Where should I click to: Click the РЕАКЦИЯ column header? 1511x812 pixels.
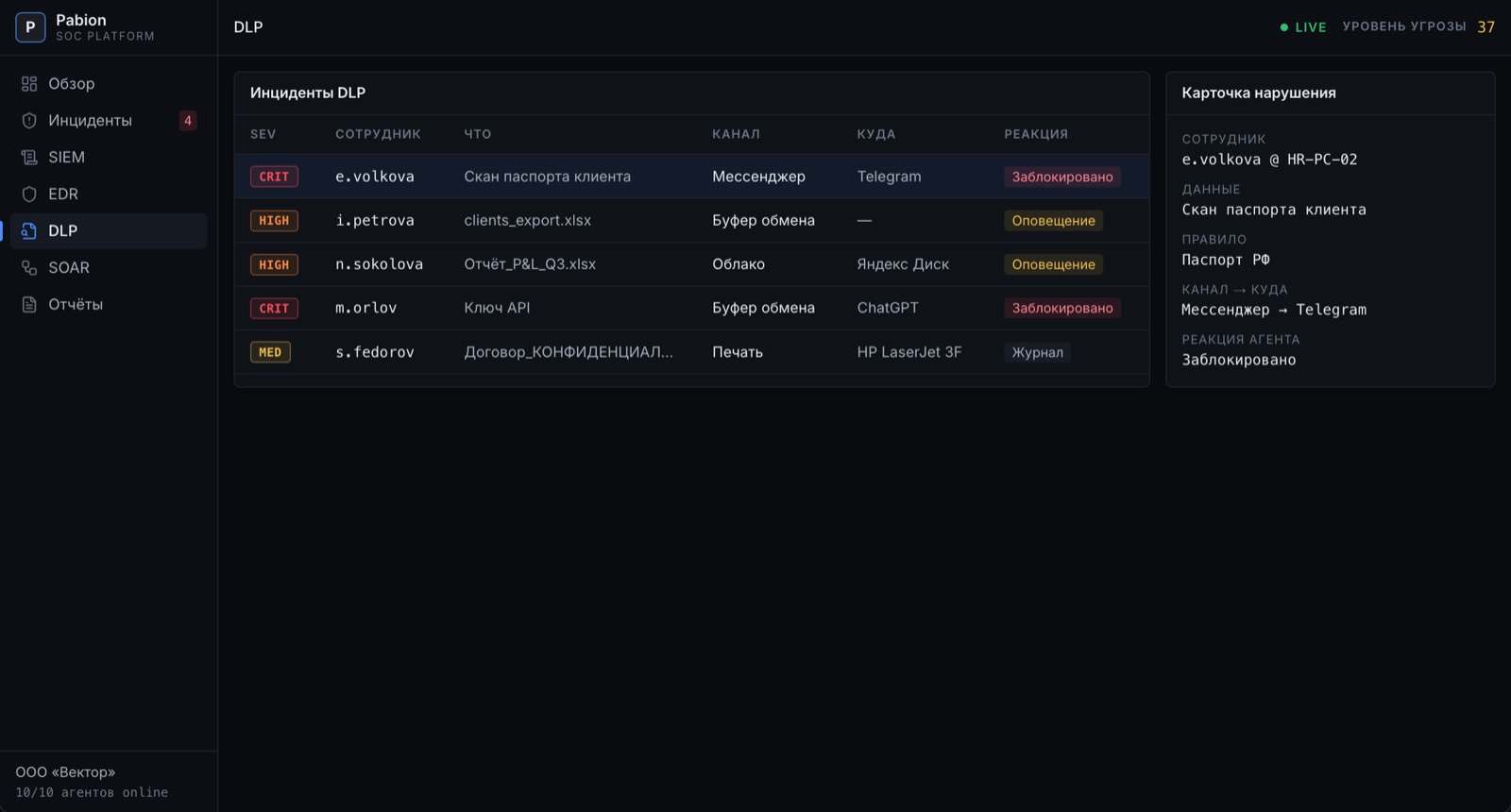pos(1036,134)
